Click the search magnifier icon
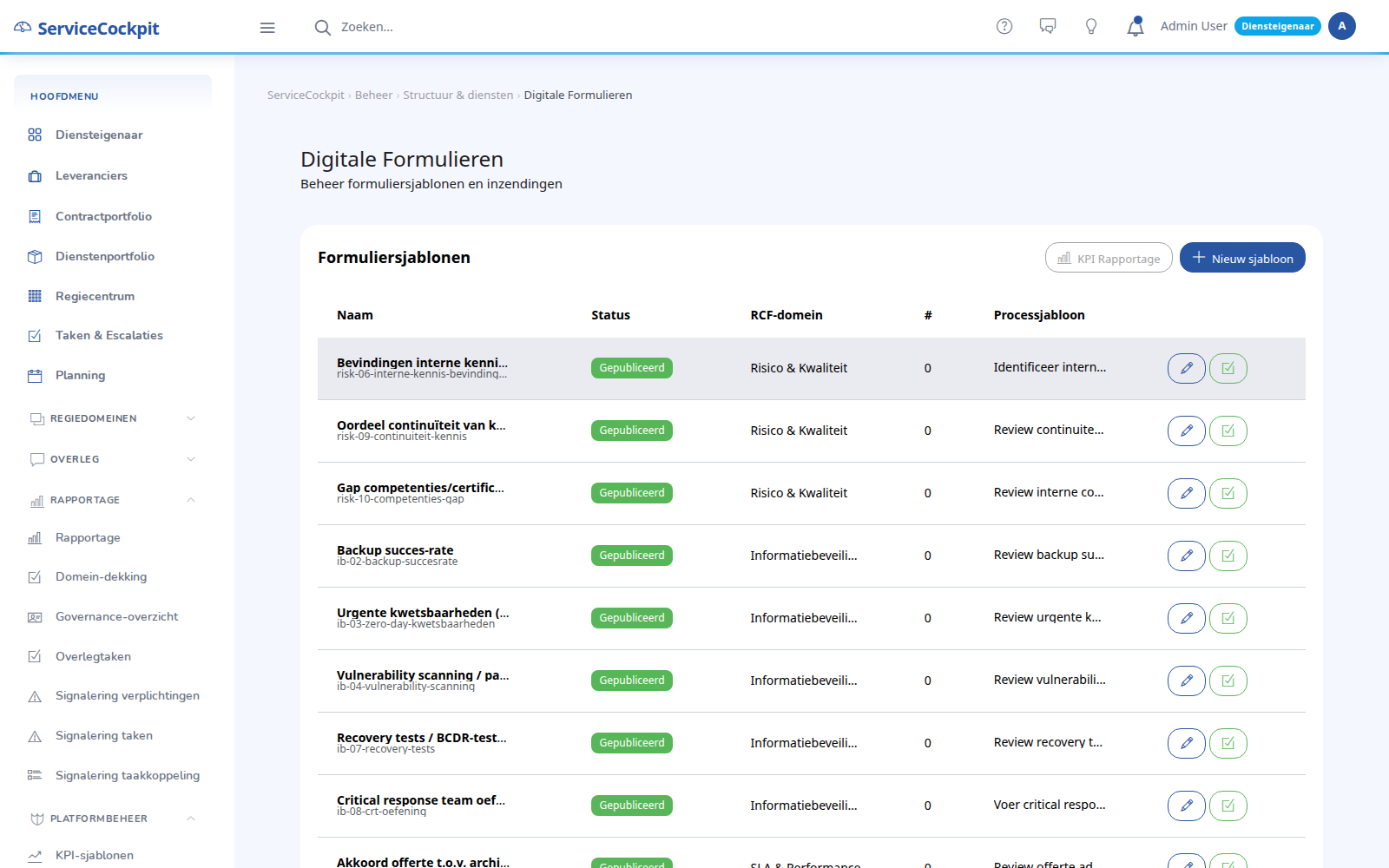Image resolution: width=1389 pixels, height=868 pixels. pos(323,28)
